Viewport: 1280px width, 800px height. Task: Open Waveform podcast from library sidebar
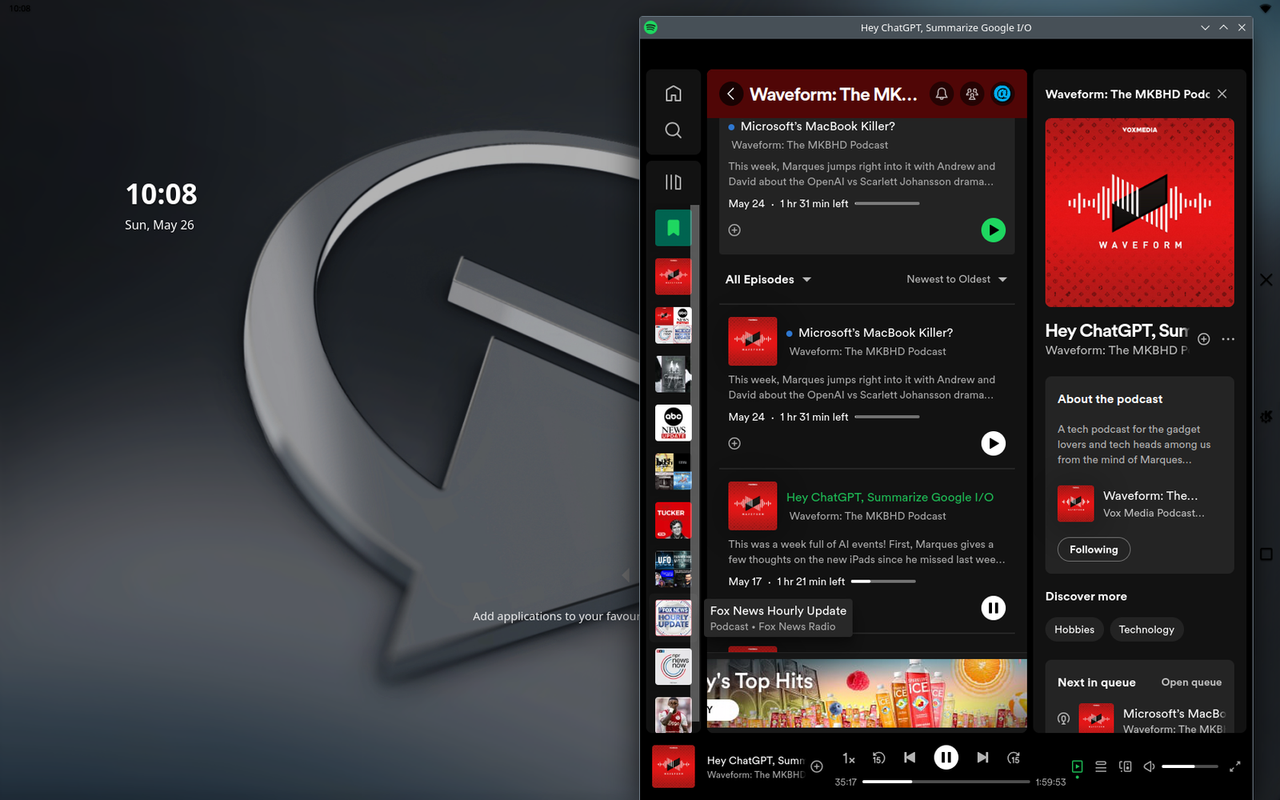(673, 276)
